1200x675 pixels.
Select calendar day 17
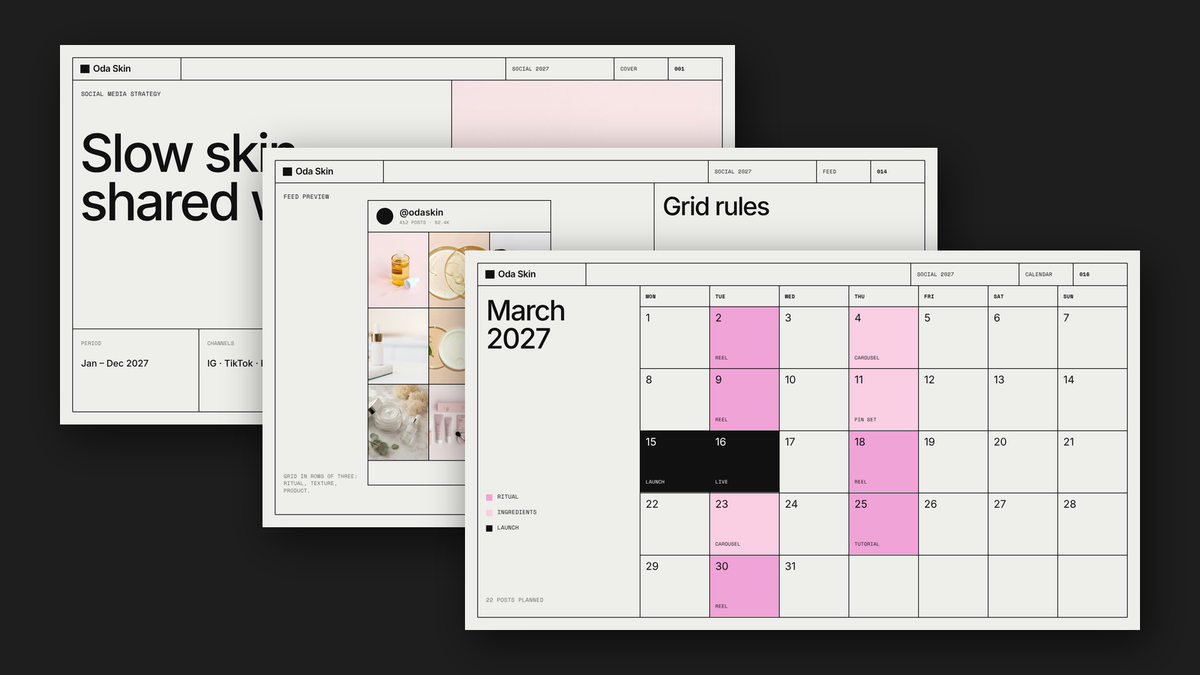click(814, 462)
